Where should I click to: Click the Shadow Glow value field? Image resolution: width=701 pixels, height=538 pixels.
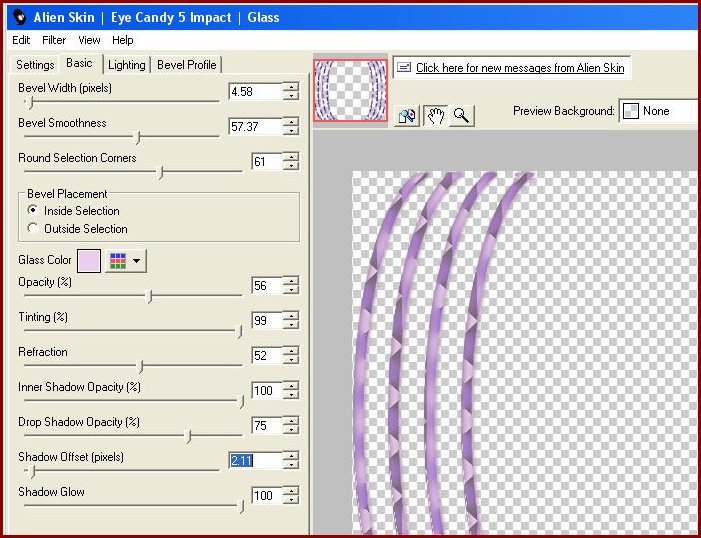click(x=267, y=495)
